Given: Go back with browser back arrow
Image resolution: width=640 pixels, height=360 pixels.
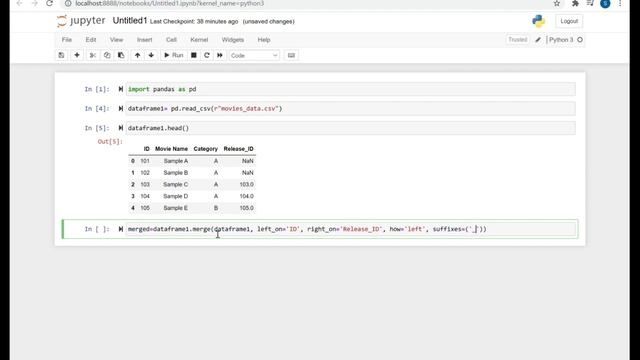Looking at the screenshot, I should coord(20,3).
